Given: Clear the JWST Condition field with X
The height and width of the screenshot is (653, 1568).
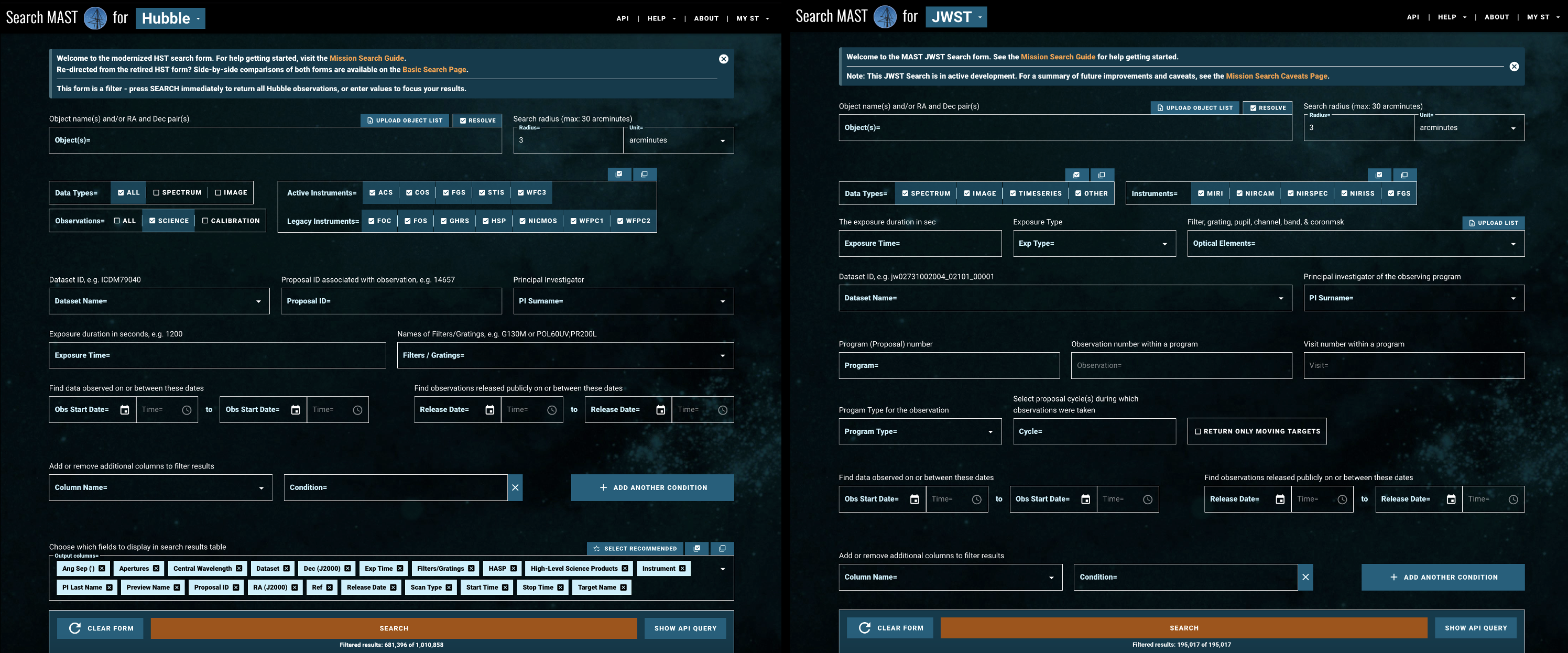Looking at the screenshot, I should click(1305, 577).
